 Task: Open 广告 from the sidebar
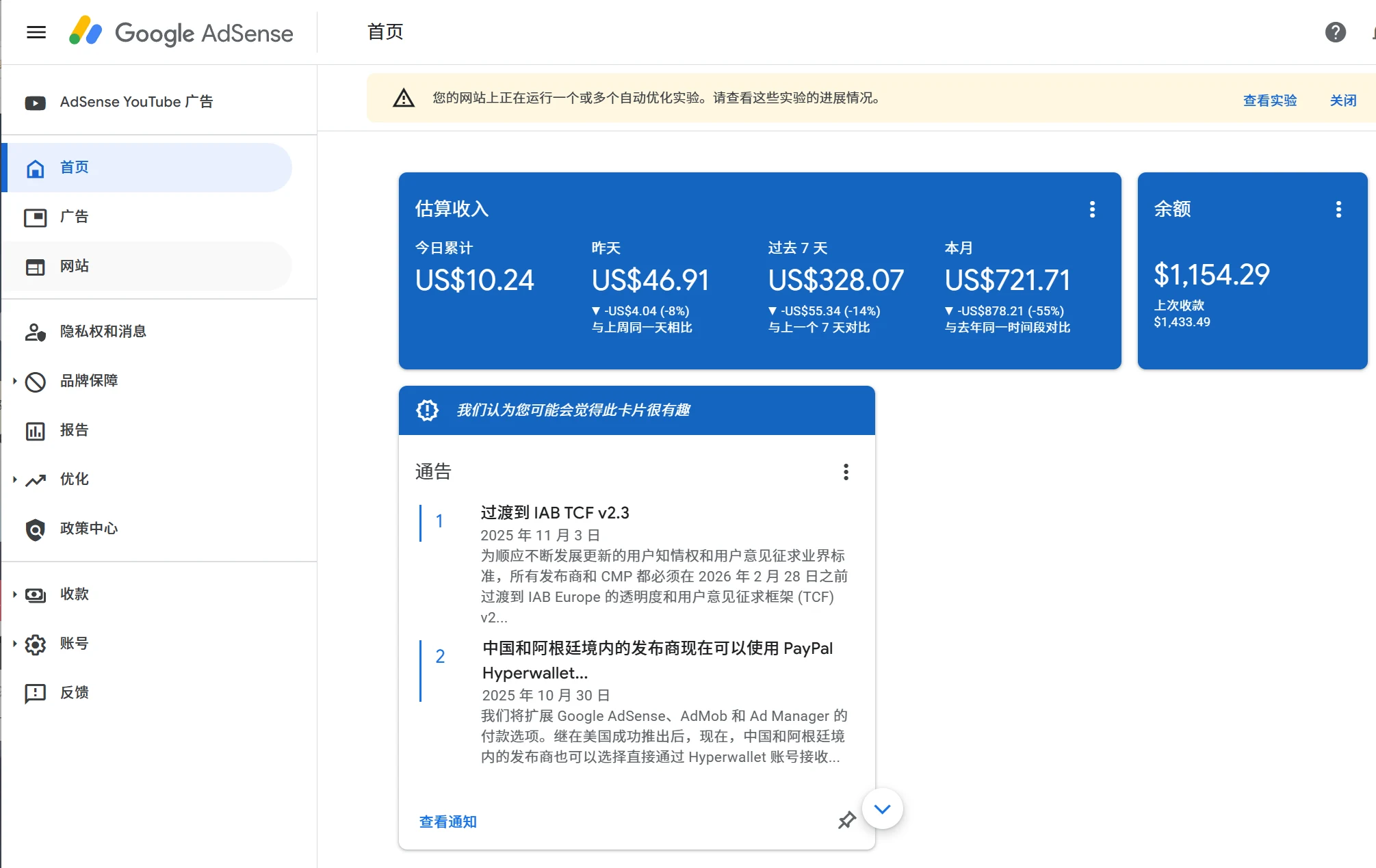147,217
